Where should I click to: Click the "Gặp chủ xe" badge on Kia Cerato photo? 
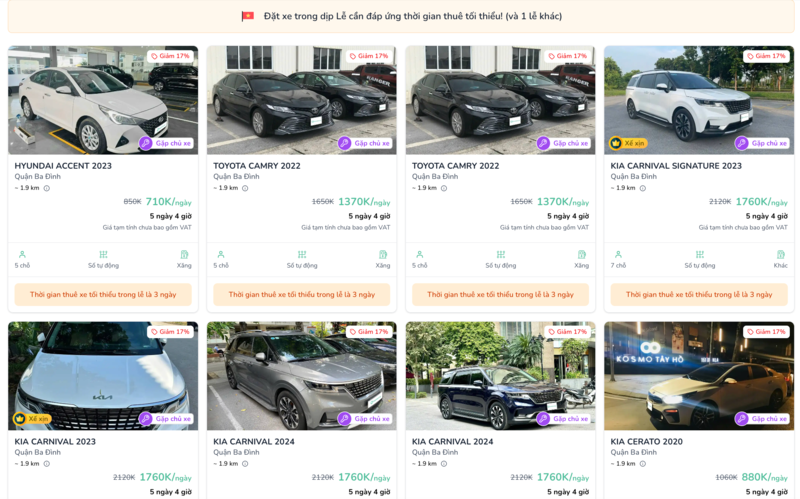pyautogui.click(x=763, y=419)
